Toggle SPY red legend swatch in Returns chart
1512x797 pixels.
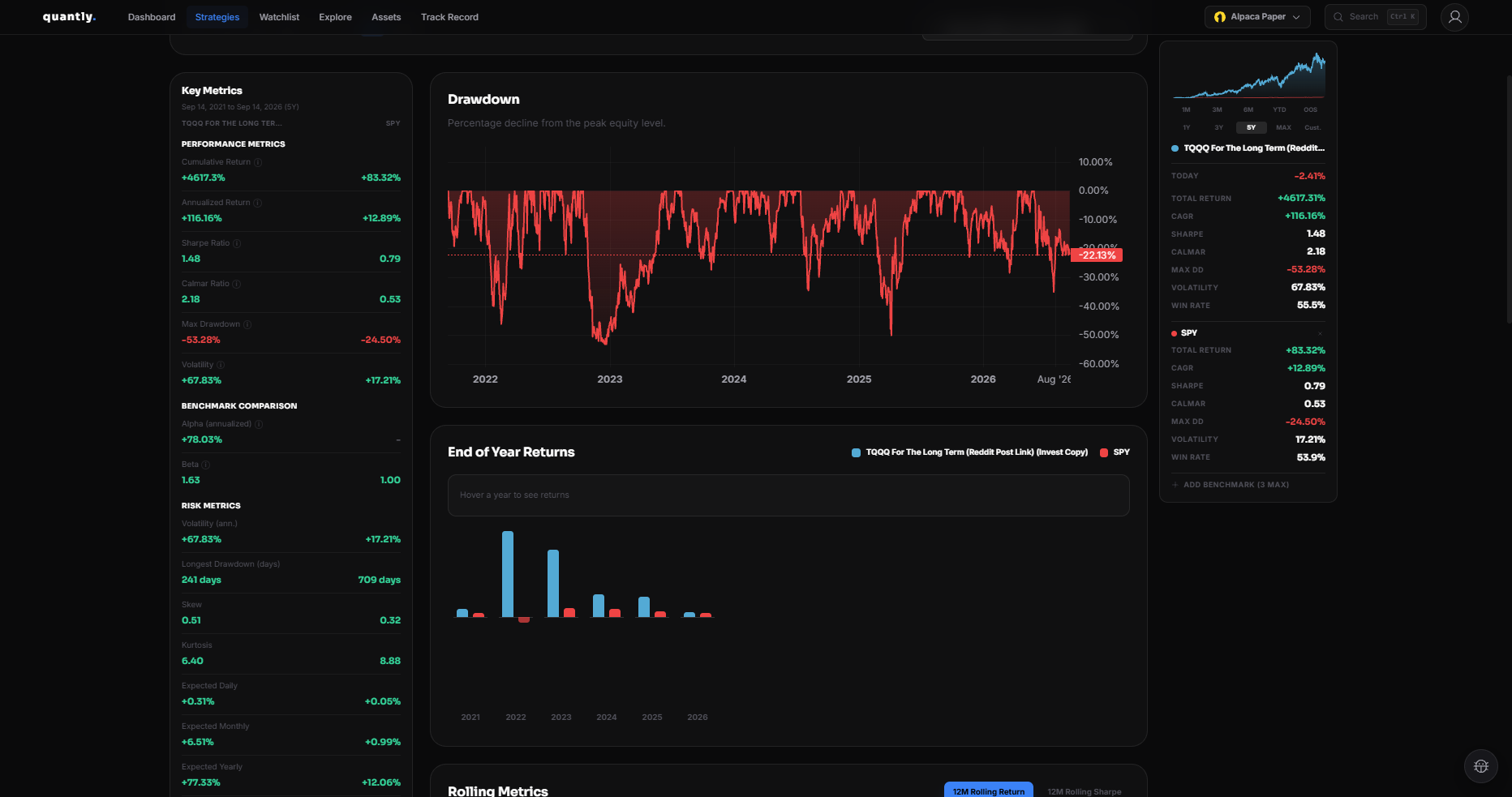point(1104,452)
